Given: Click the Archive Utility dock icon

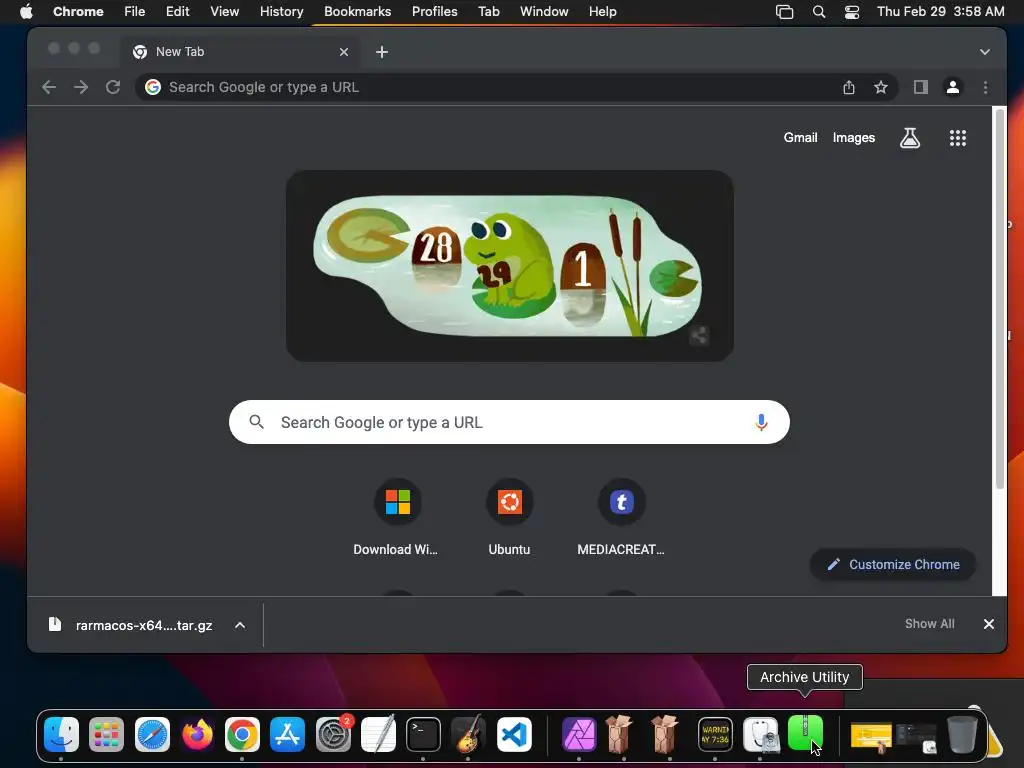Looking at the screenshot, I should [805, 733].
